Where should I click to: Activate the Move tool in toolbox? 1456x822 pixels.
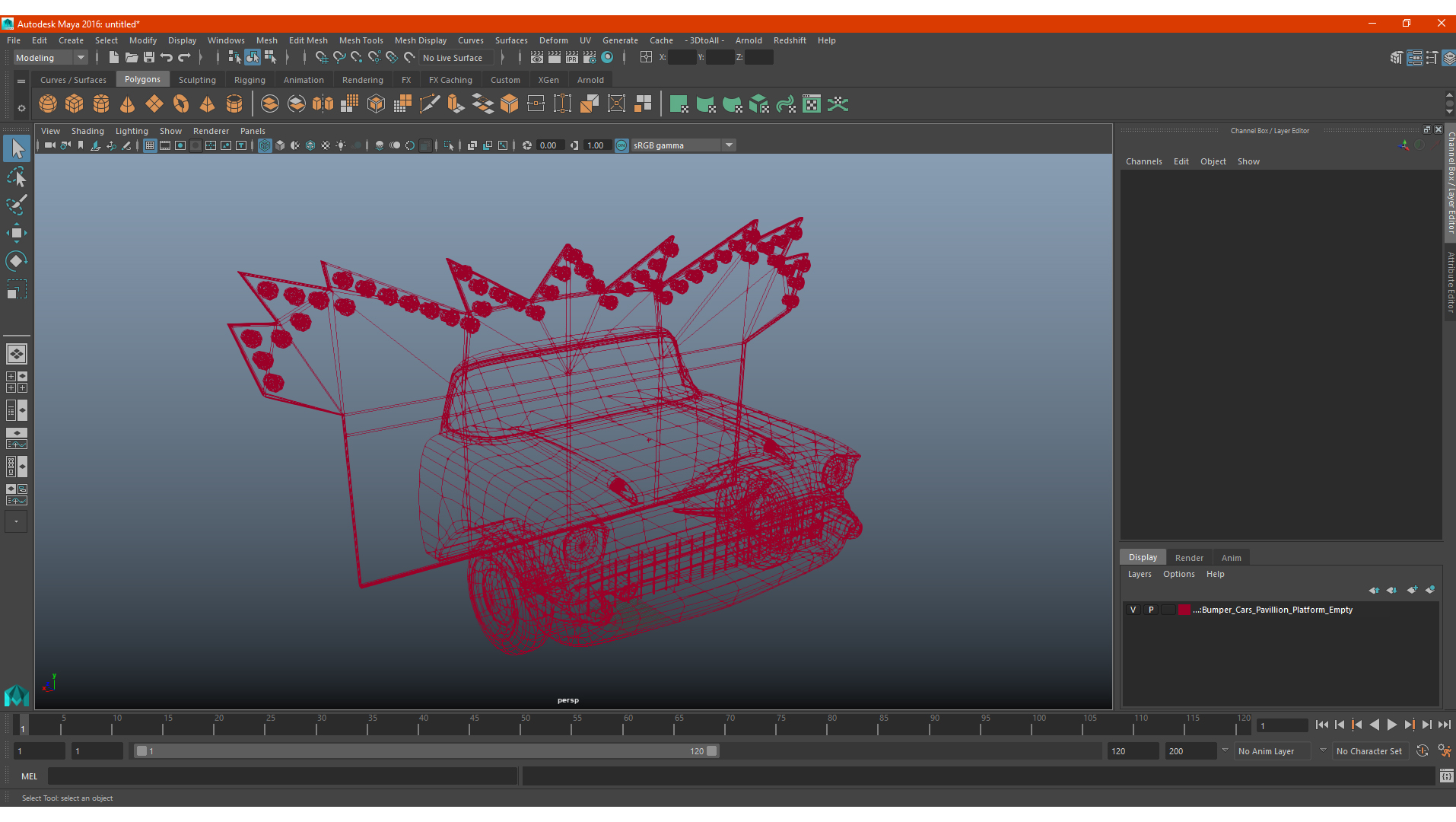(16, 233)
